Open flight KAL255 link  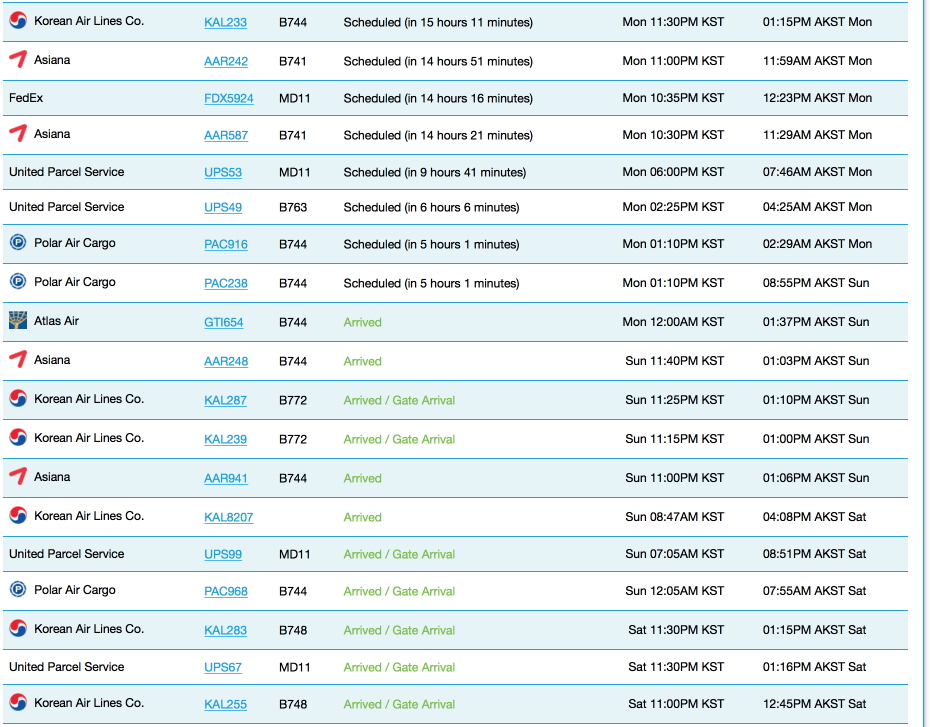pos(225,704)
